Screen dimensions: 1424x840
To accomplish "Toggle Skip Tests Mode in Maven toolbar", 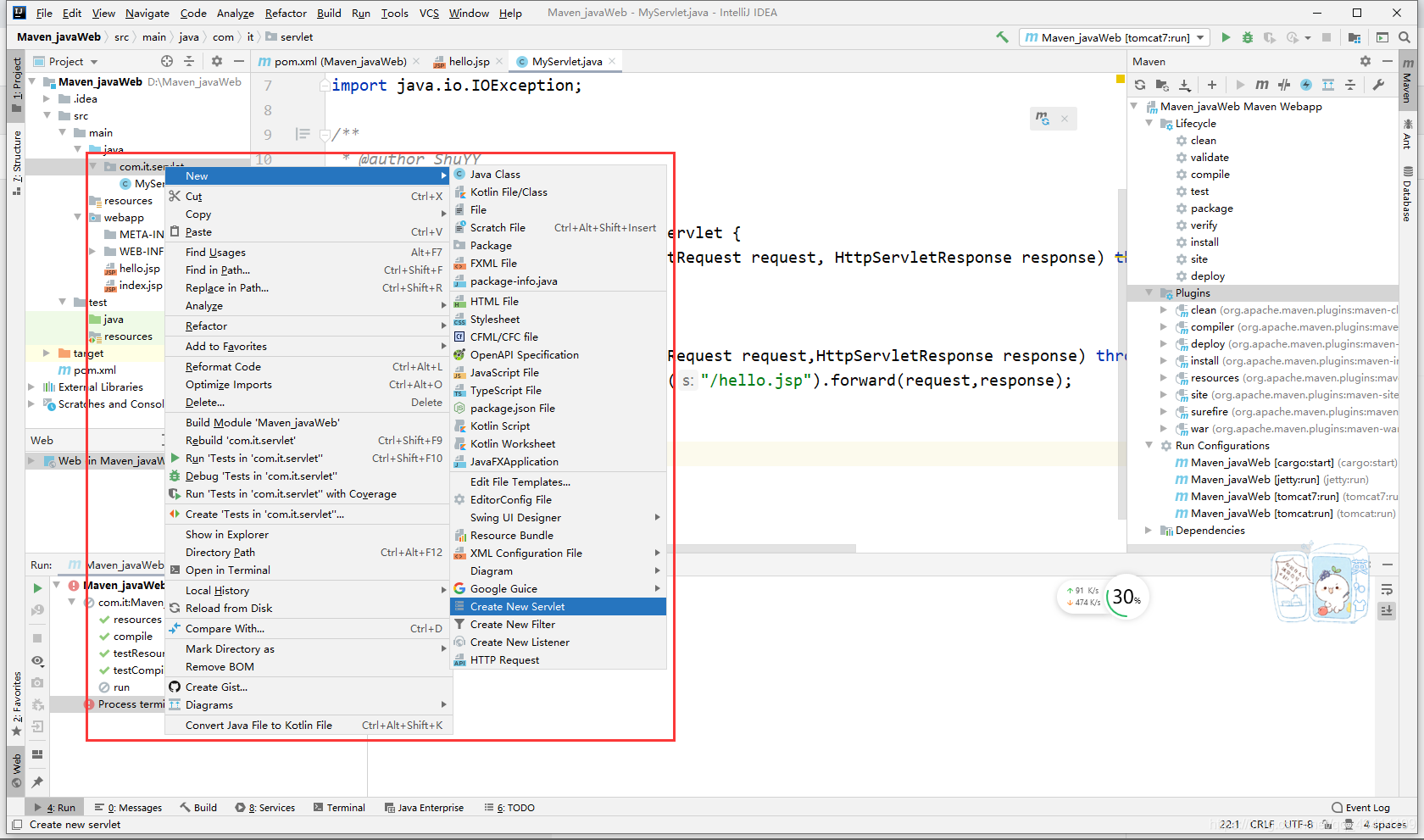I will point(1306,85).
